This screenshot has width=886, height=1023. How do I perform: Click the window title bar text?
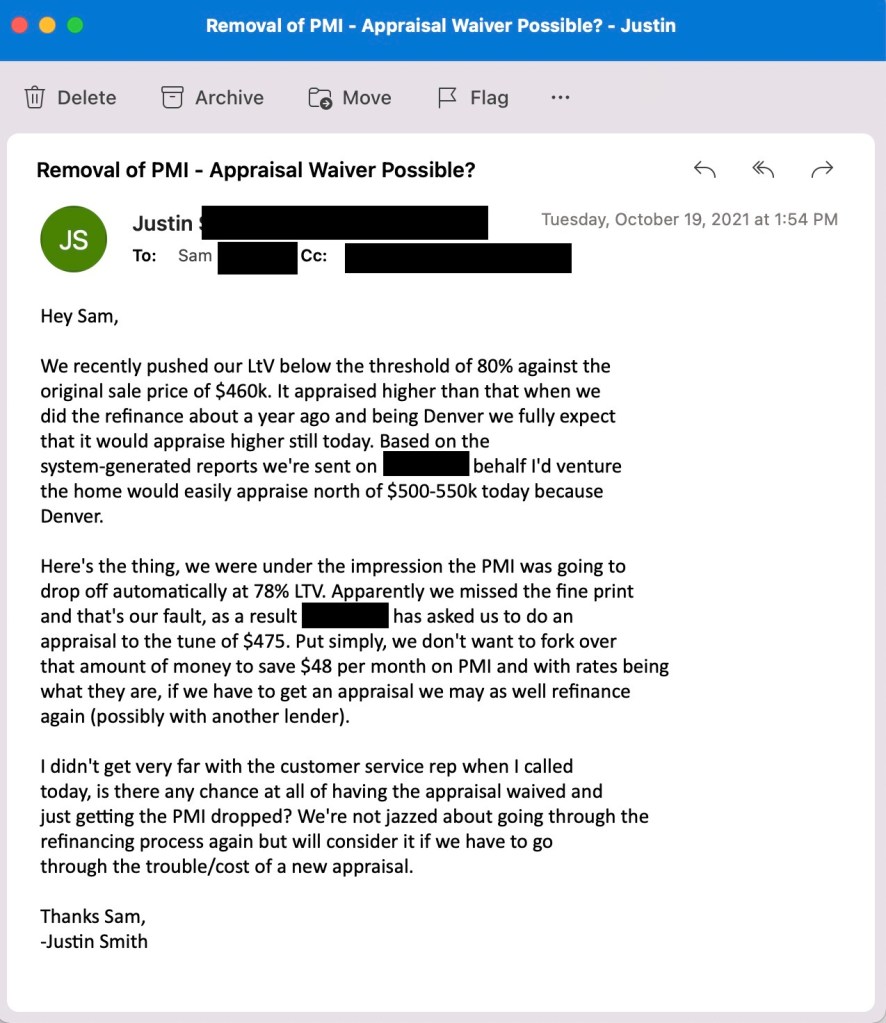point(441,26)
